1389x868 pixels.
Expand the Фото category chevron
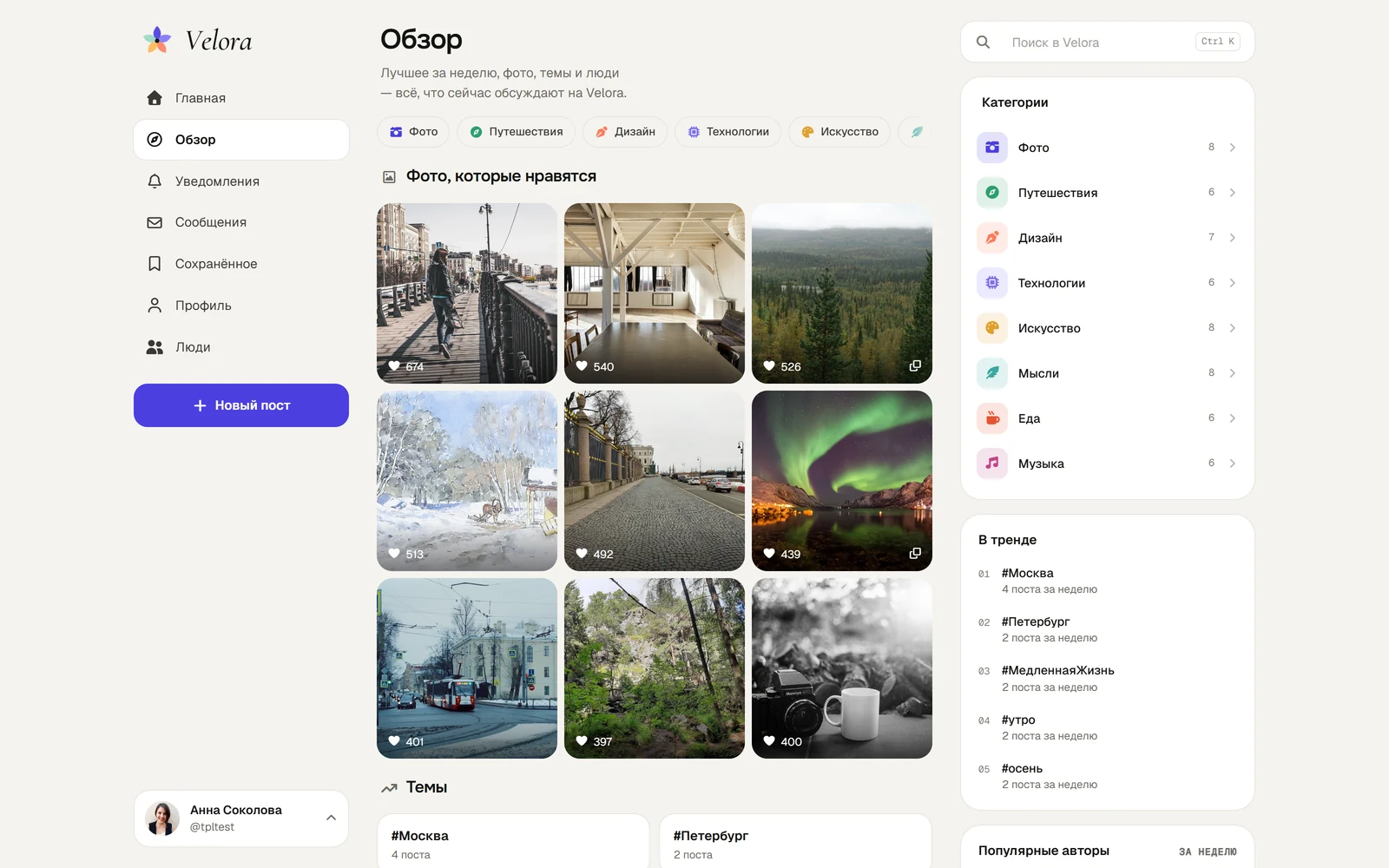pyautogui.click(x=1232, y=148)
